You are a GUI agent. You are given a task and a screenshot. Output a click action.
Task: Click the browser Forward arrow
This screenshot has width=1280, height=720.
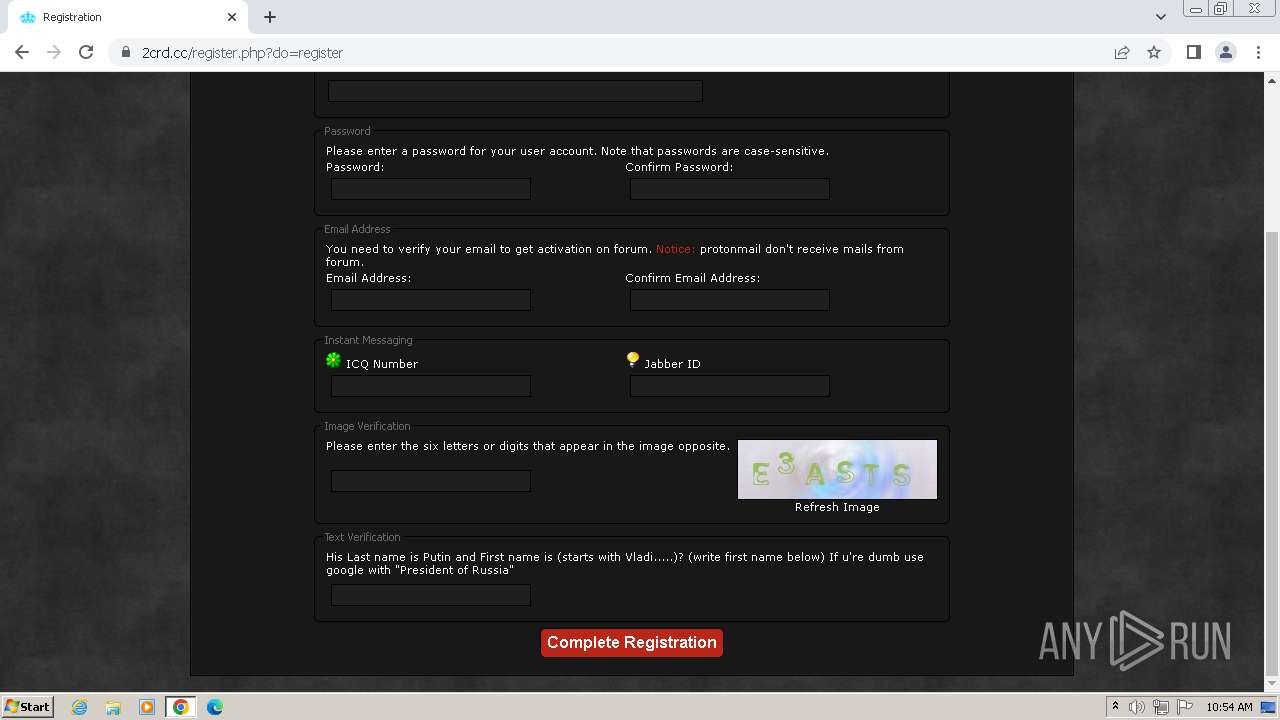tap(54, 52)
